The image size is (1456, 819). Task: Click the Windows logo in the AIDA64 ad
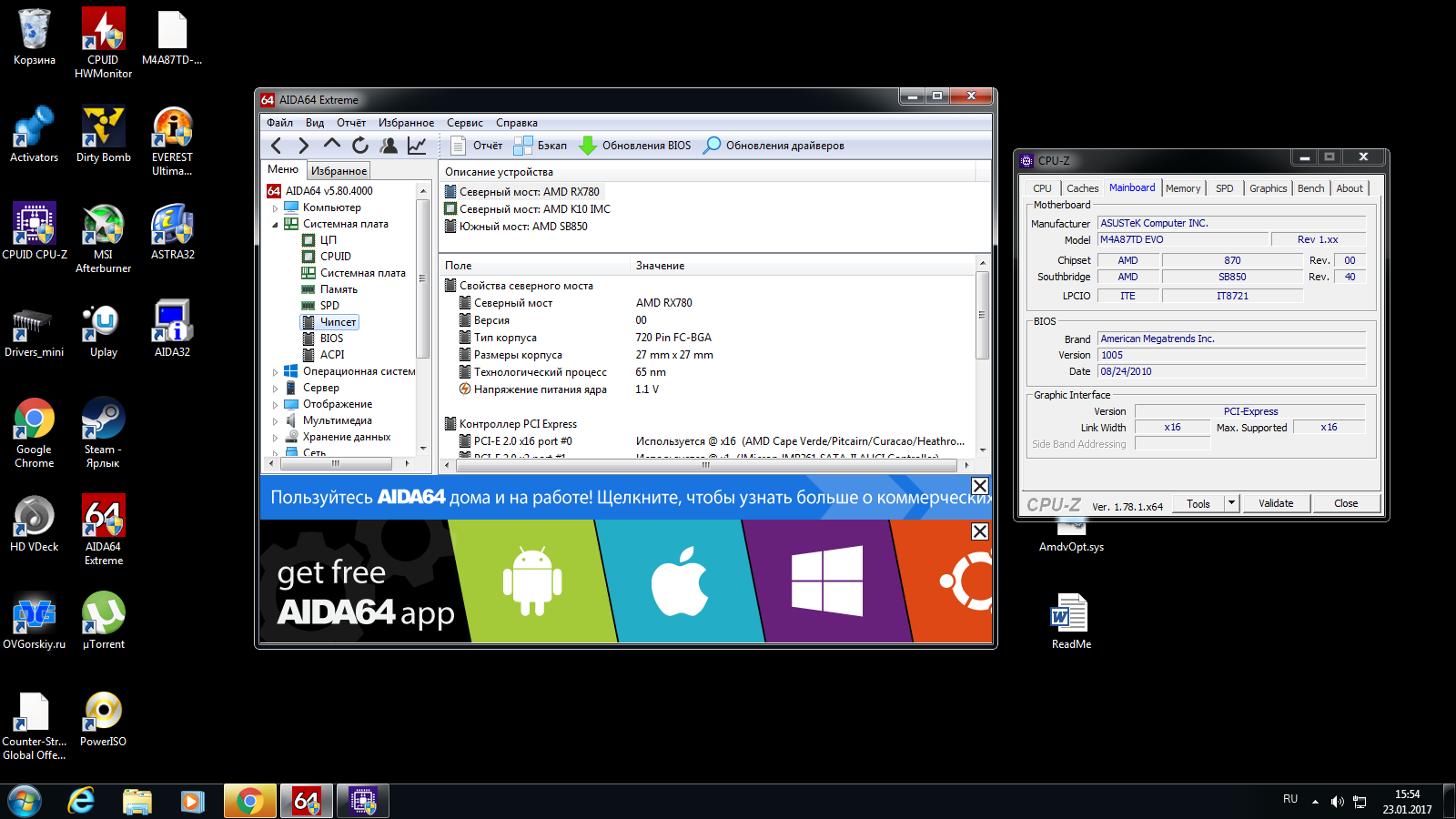[827, 581]
